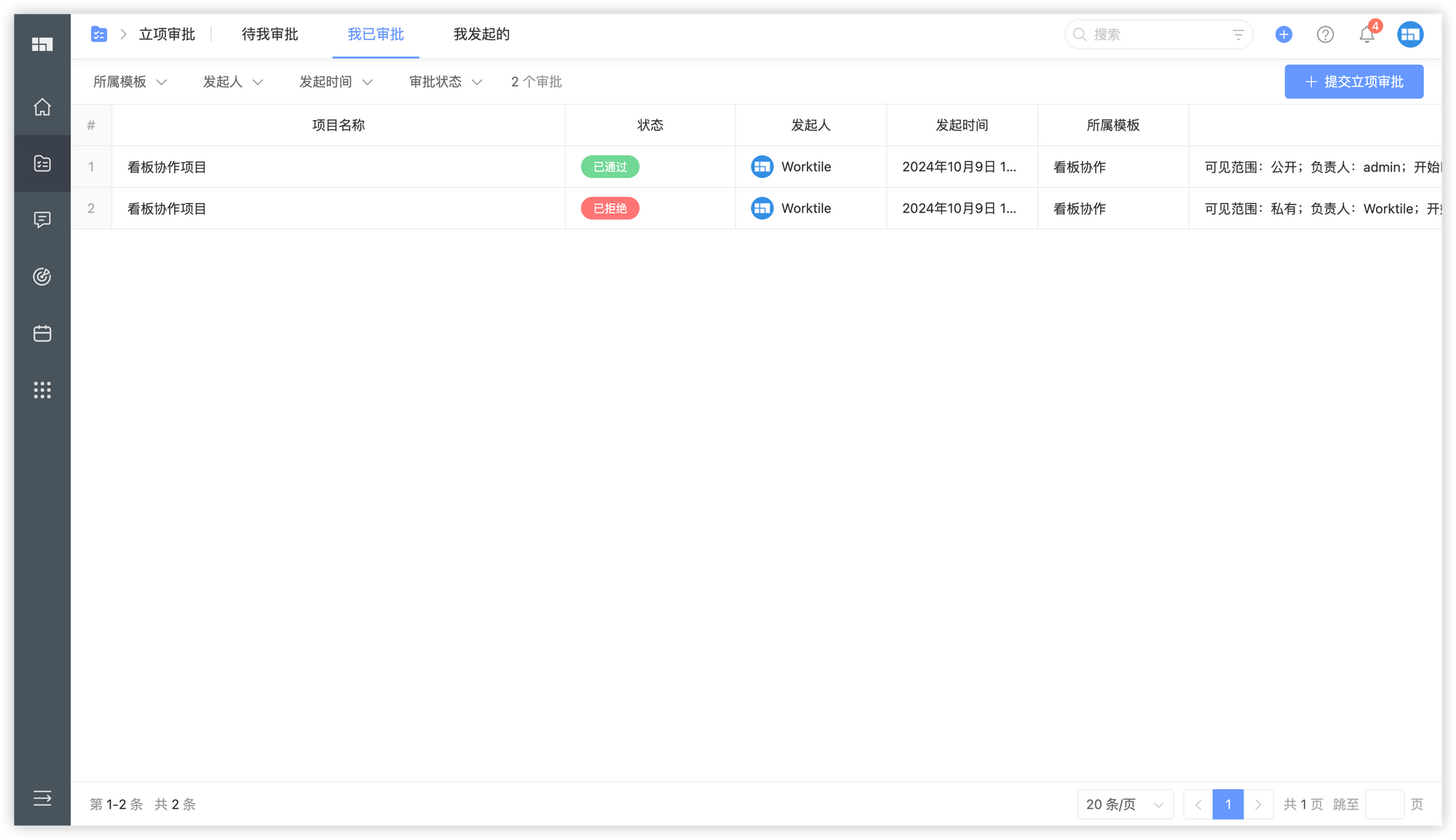The image size is (1456, 840).
Task: Open the home icon in sidebar
Action: click(42, 107)
